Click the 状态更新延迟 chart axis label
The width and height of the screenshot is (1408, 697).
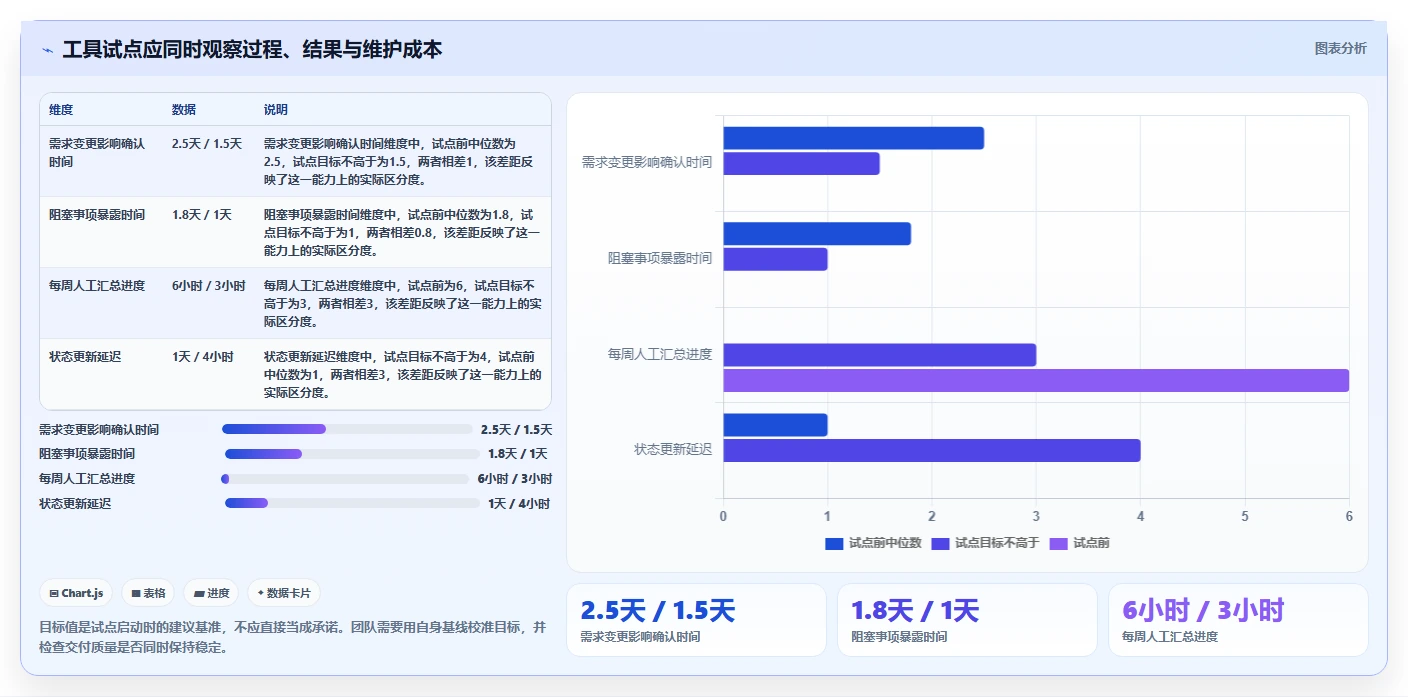click(x=673, y=450)
